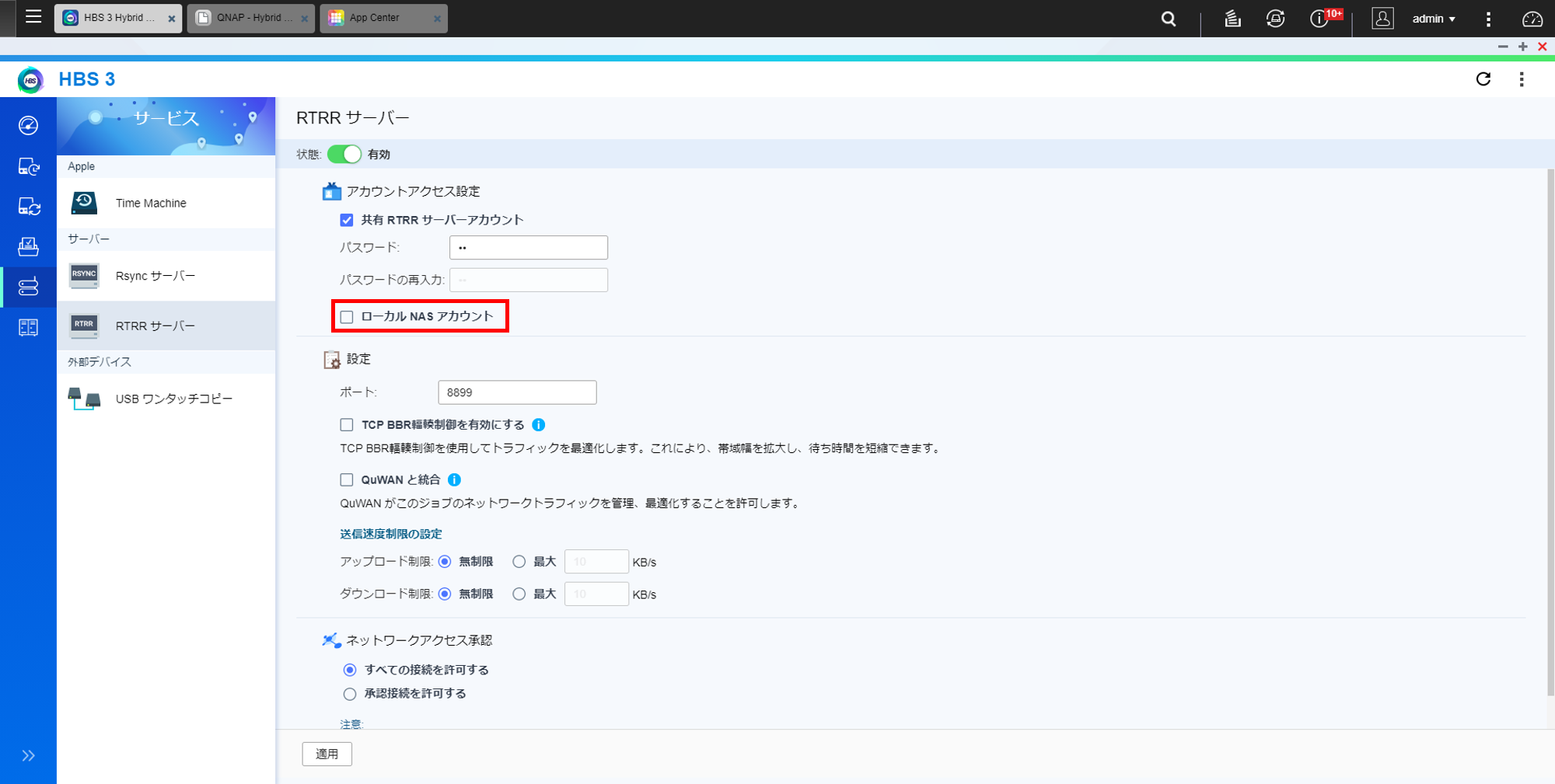The width and height of the screenshot is (1555, 784).
Task: Open HBS 3 more options menu
Action: pyautogui.click(x=1522, y=78)
